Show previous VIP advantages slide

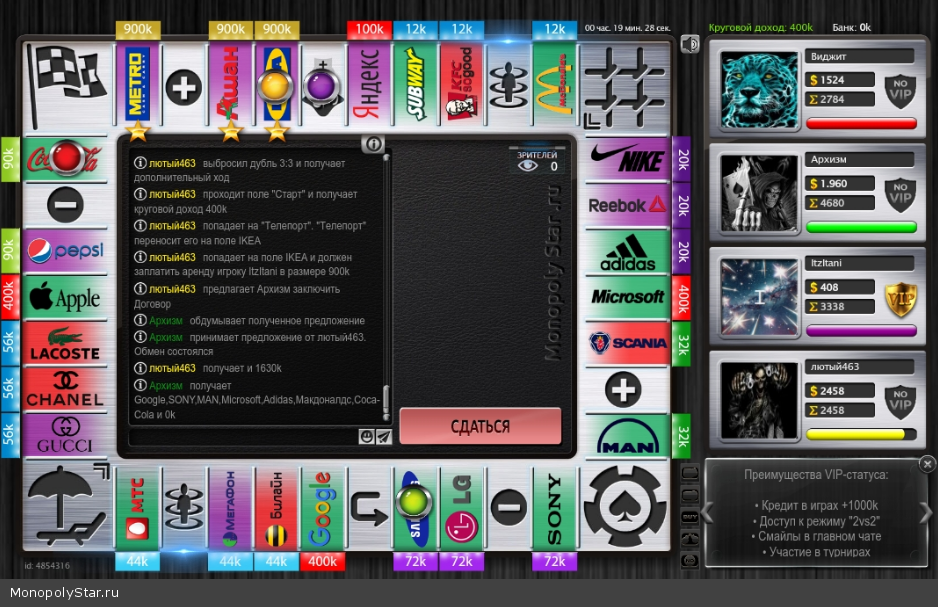(708, 513)
